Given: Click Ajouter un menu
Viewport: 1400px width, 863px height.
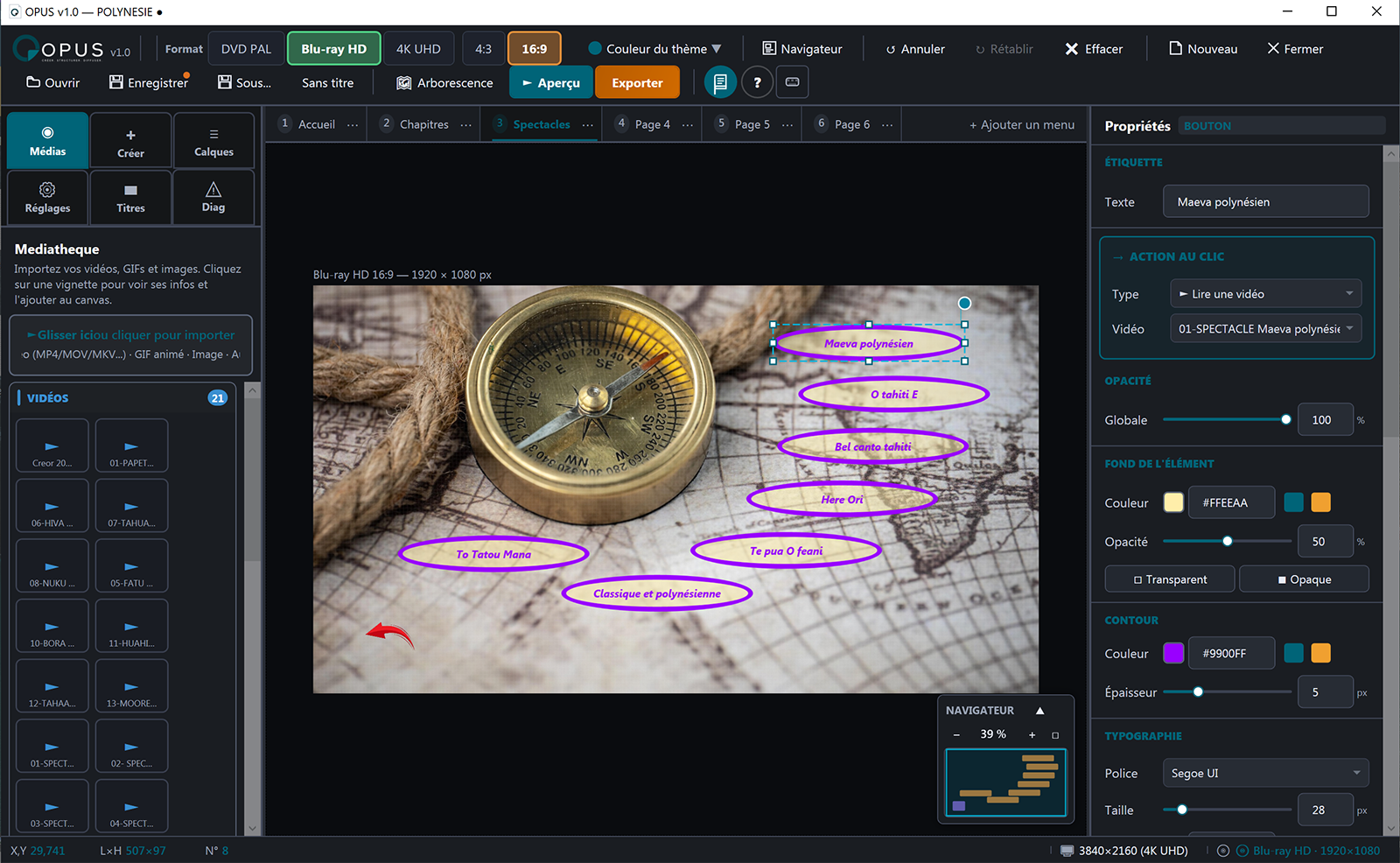Looking at the screenshot, I should click(x=1022, y=124).
